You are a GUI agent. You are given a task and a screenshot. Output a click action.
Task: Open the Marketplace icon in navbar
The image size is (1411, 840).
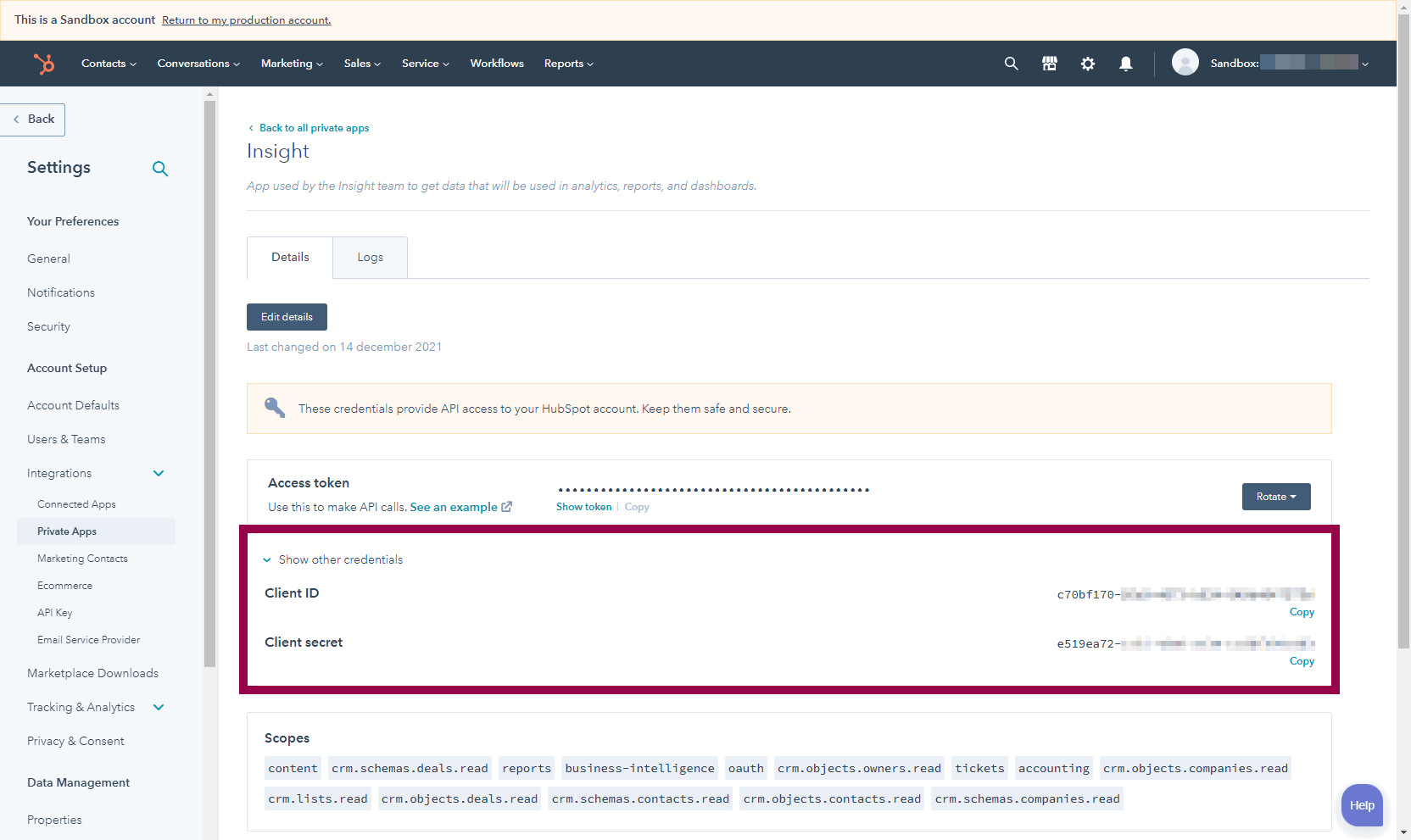(x=1050, y=64)
